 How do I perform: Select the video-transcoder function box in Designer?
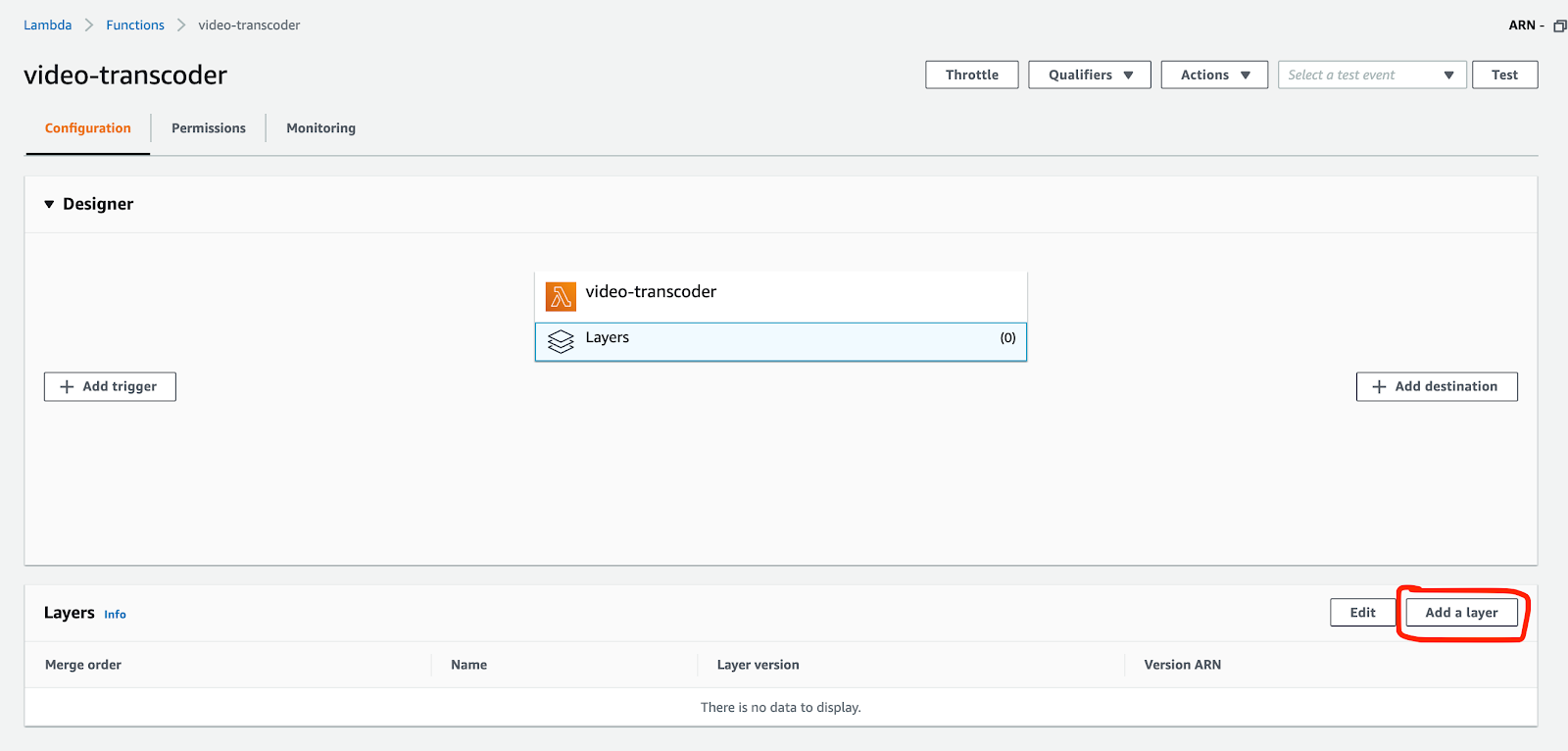tap(781, 297)
